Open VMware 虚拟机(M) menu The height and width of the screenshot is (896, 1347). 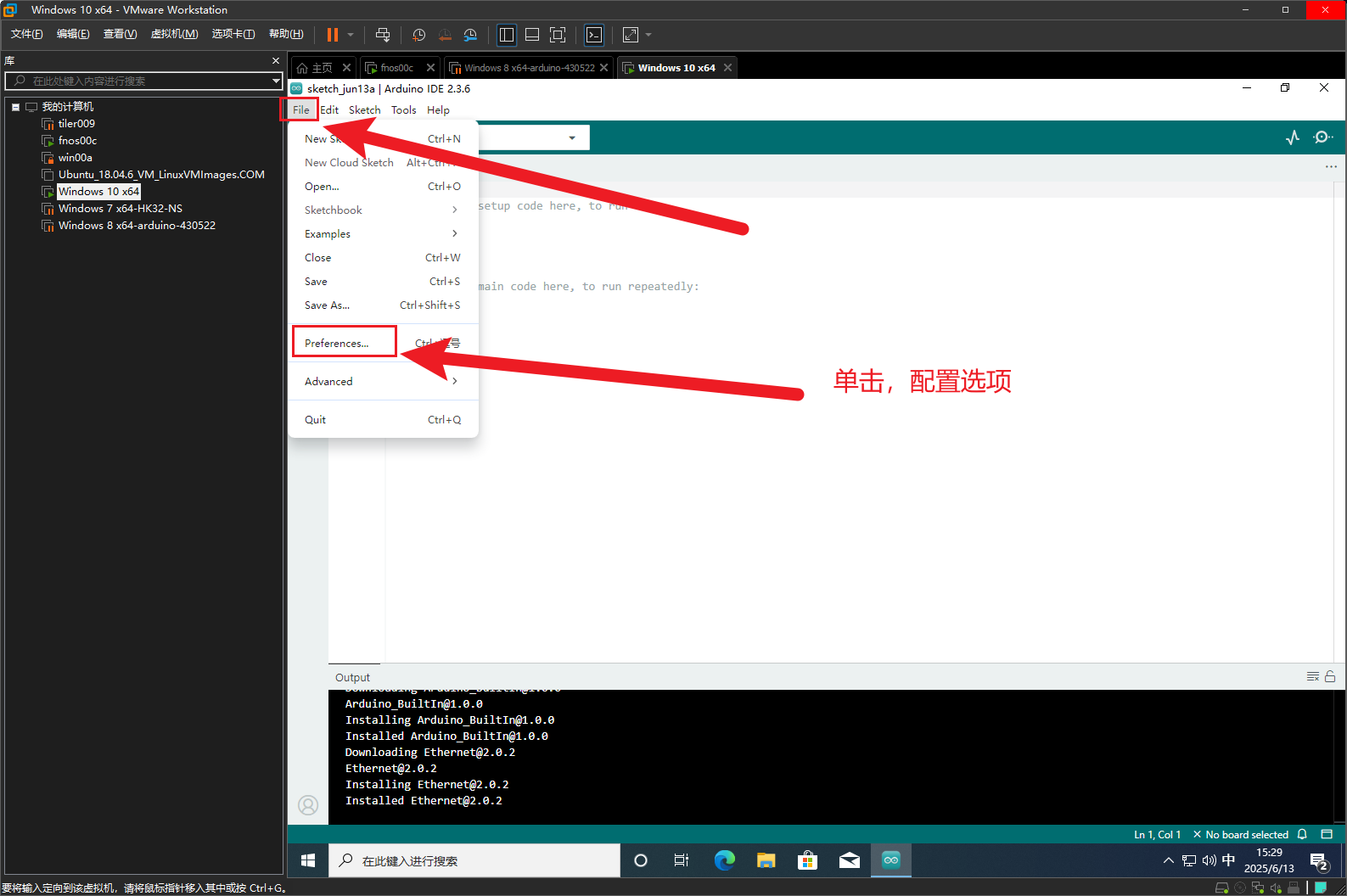pos(174,34)
